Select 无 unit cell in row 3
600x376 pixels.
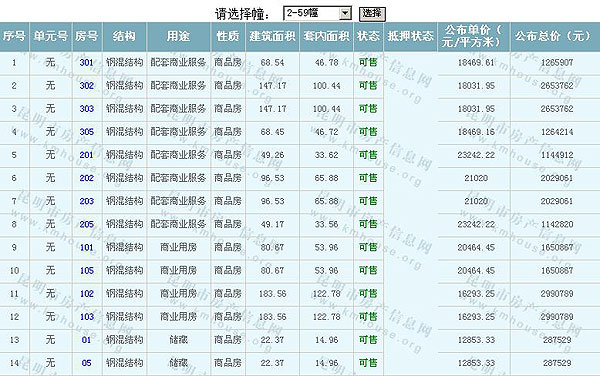(x=51, y=109)
